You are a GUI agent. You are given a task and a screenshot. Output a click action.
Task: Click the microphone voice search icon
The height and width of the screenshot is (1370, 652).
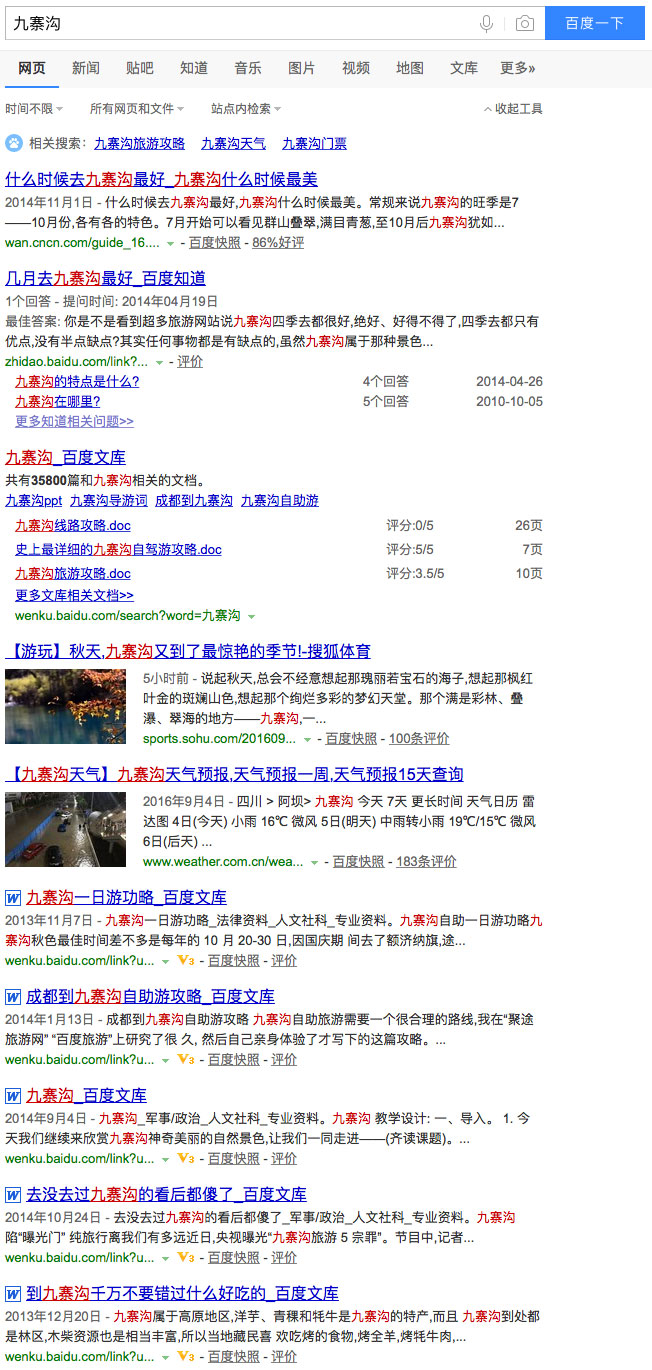click(x=487, y=23)
